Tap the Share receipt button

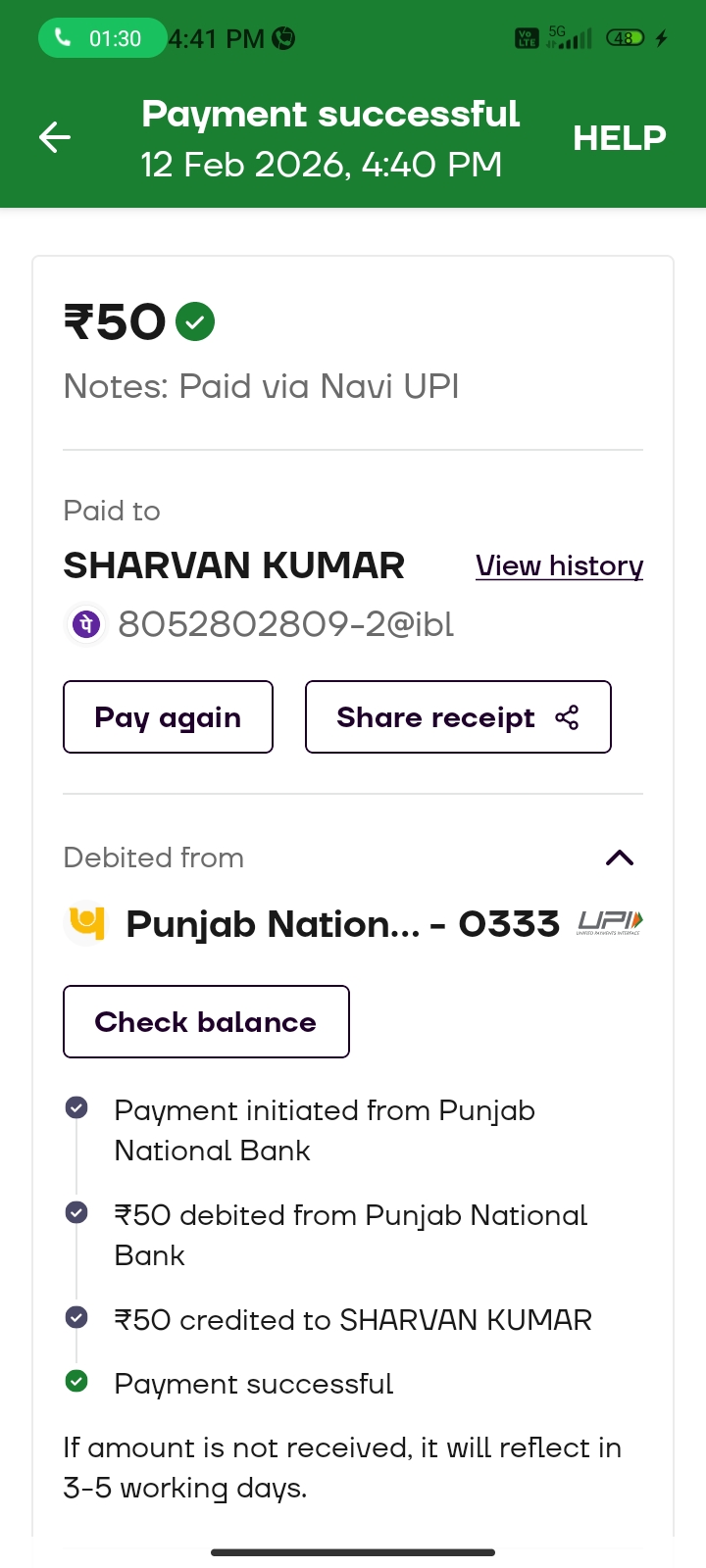click(458, 717)
